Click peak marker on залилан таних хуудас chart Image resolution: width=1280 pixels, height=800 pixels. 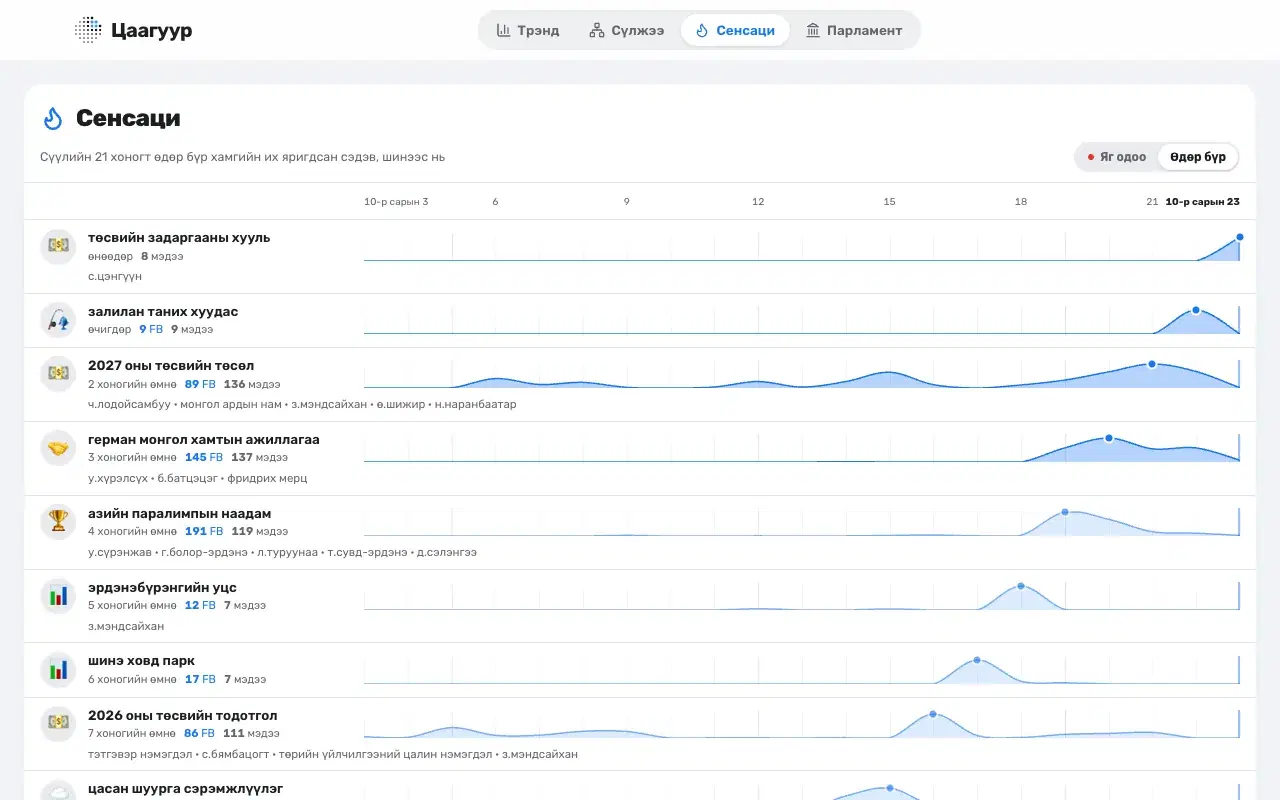tap(1196, 310)
